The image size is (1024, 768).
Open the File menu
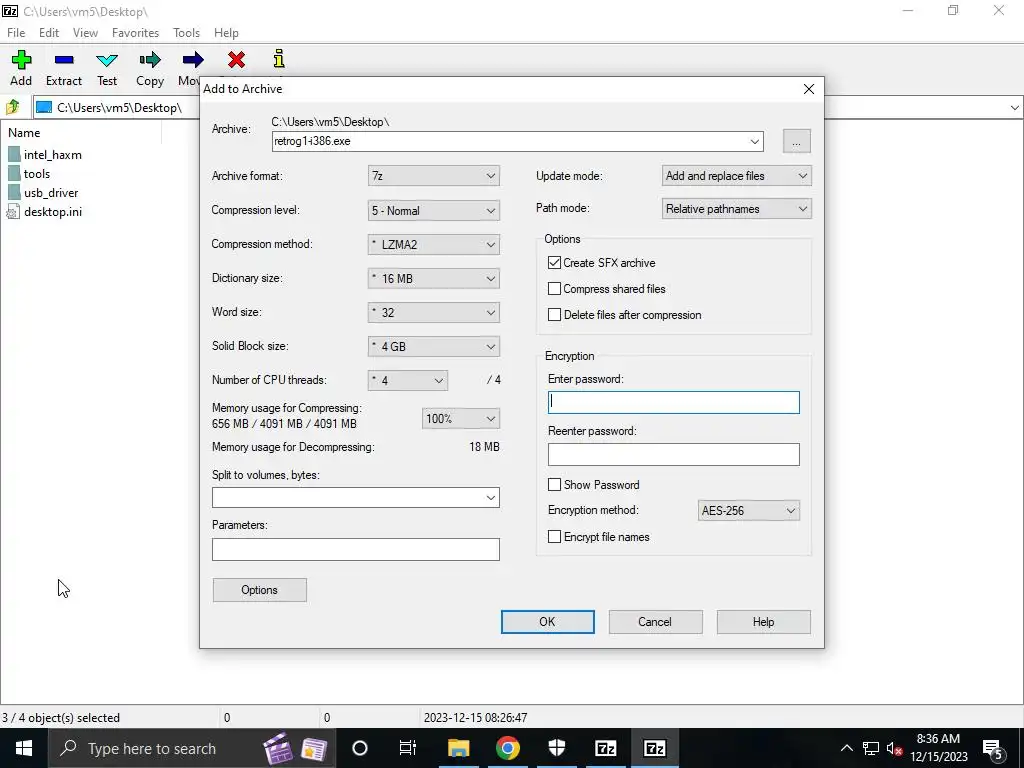pos(16,33)
